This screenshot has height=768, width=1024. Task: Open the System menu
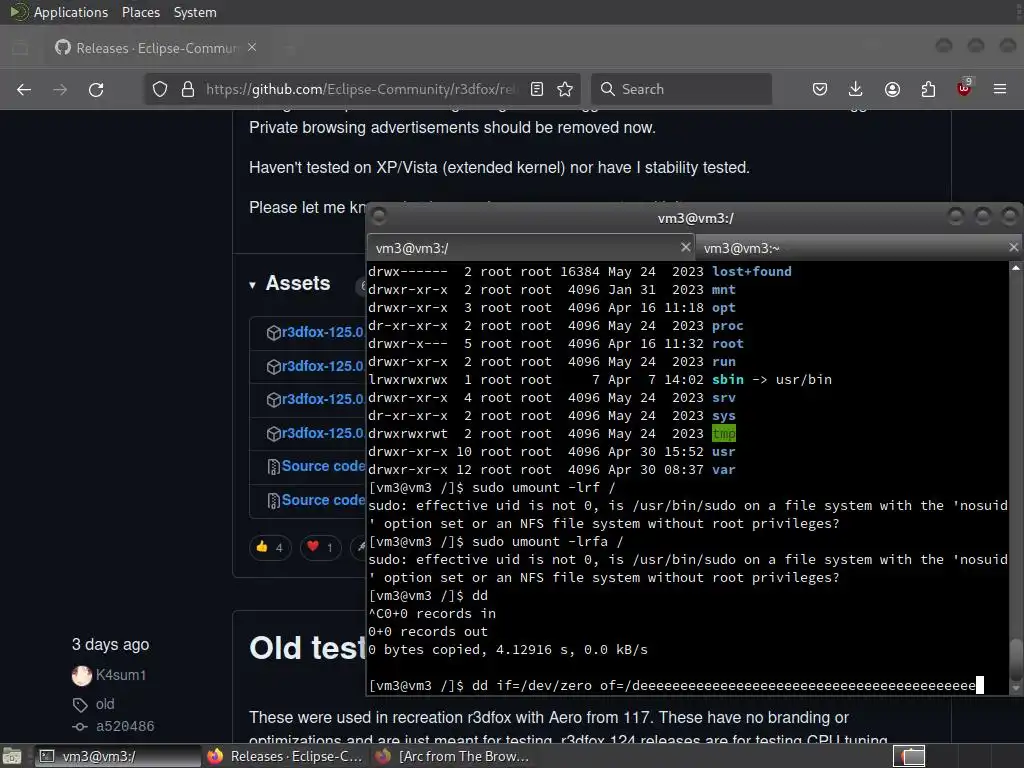[195, 12]
